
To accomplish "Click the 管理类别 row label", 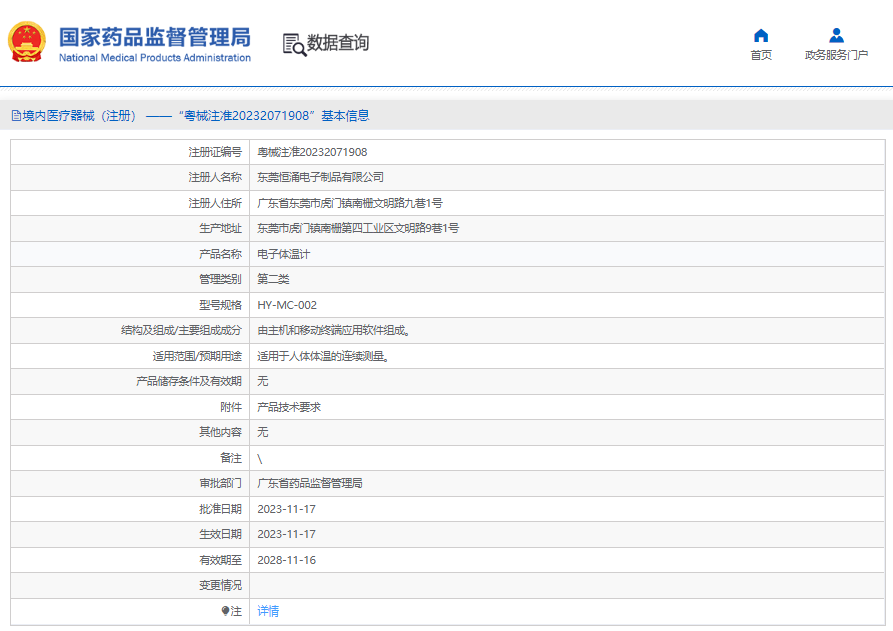I will click(220, 279).
